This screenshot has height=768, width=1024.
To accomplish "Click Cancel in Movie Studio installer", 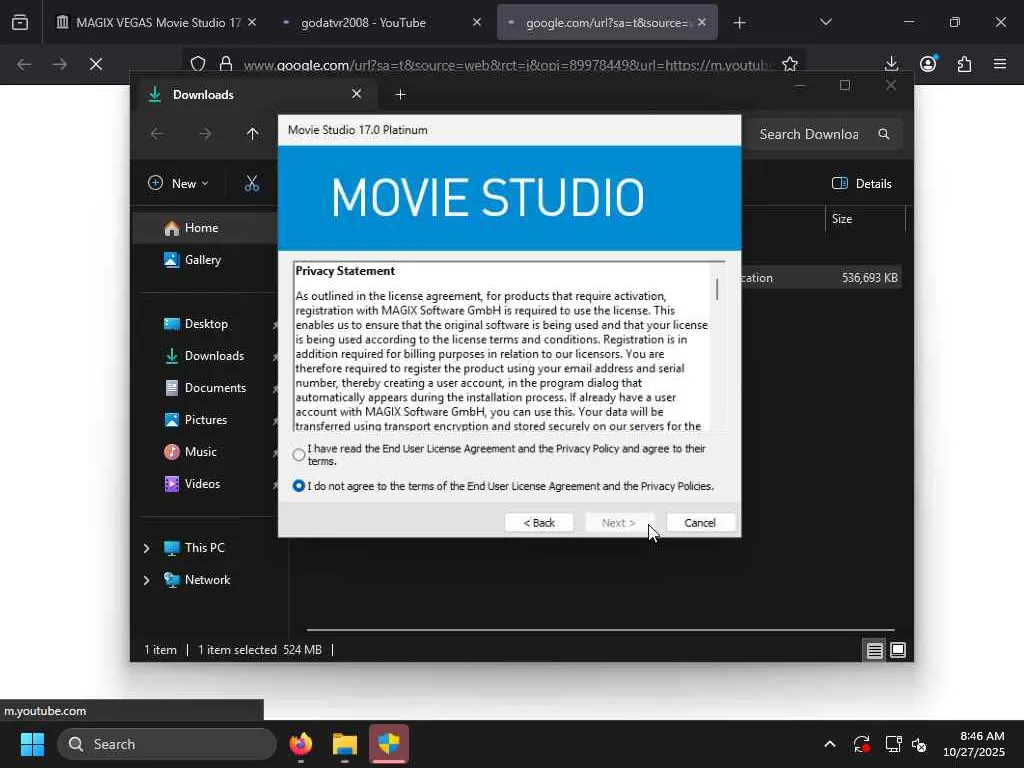I will tap(700, 522).
